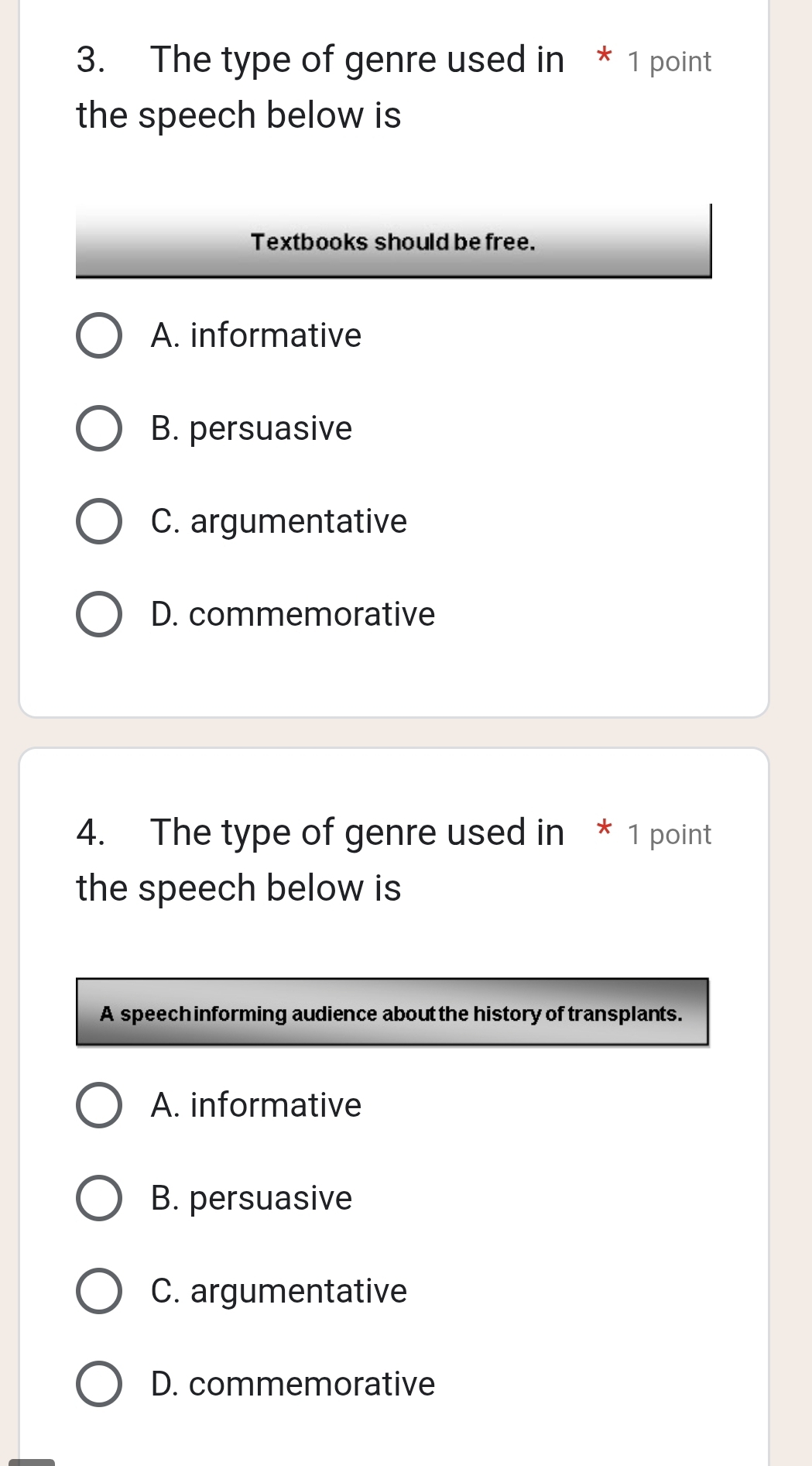Click the '1 point' label on question 4
The image size is (812, 1466).
pyautogui.click(x=671, y=834)
